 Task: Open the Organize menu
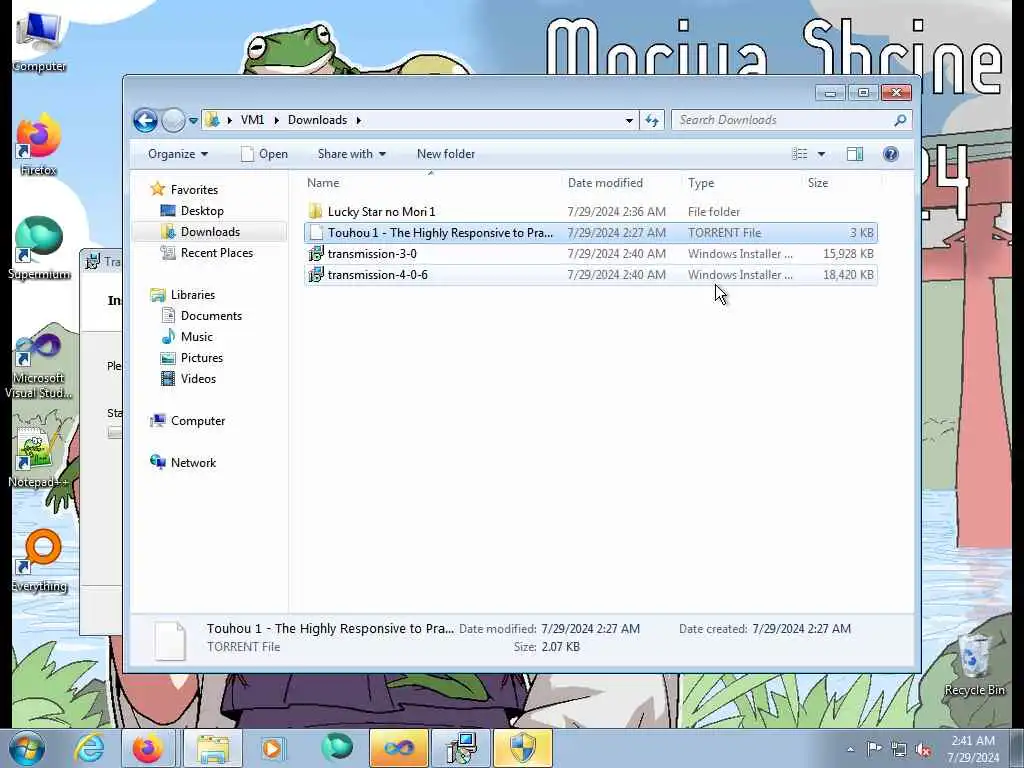[x=178, y=154]
